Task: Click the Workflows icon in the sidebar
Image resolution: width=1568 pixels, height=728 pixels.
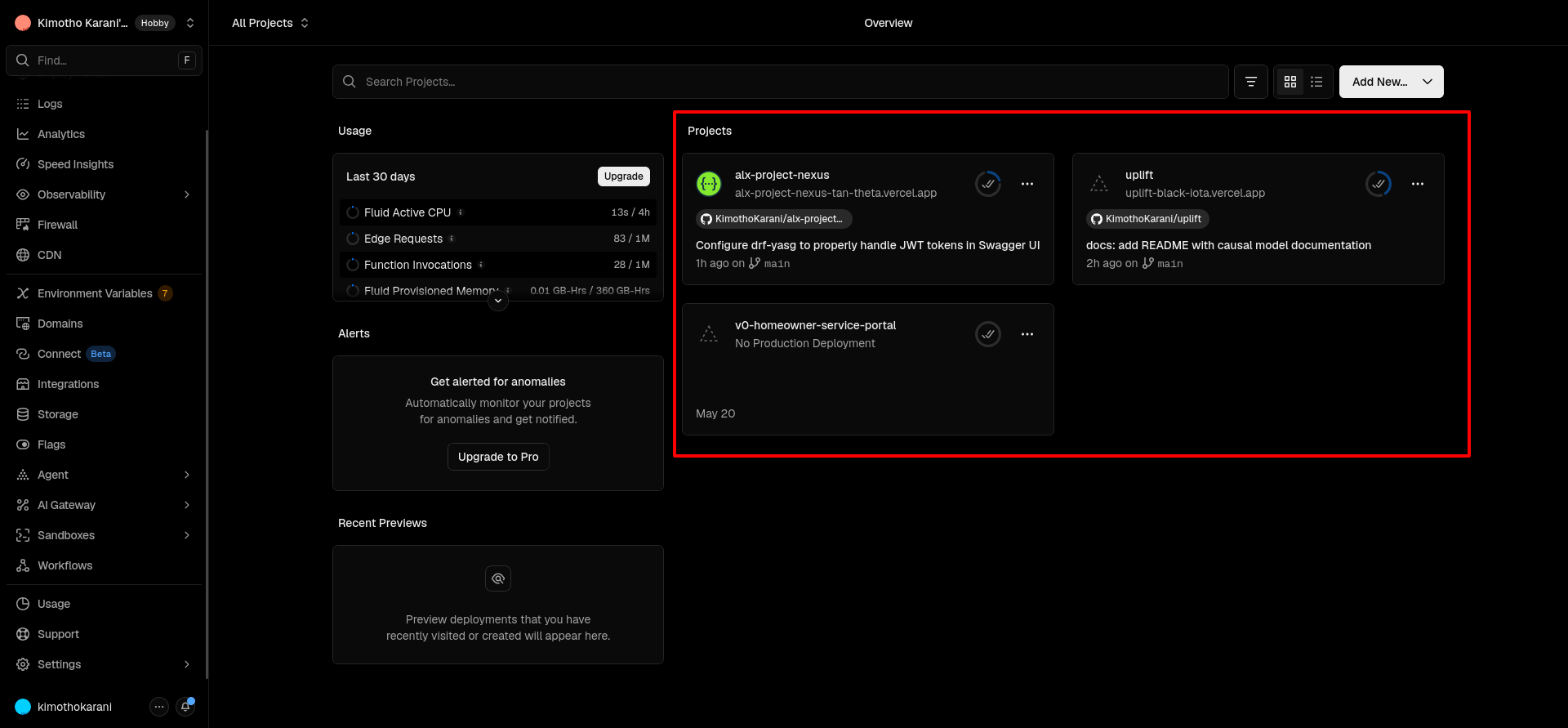Action: click(x=23, y=565)
